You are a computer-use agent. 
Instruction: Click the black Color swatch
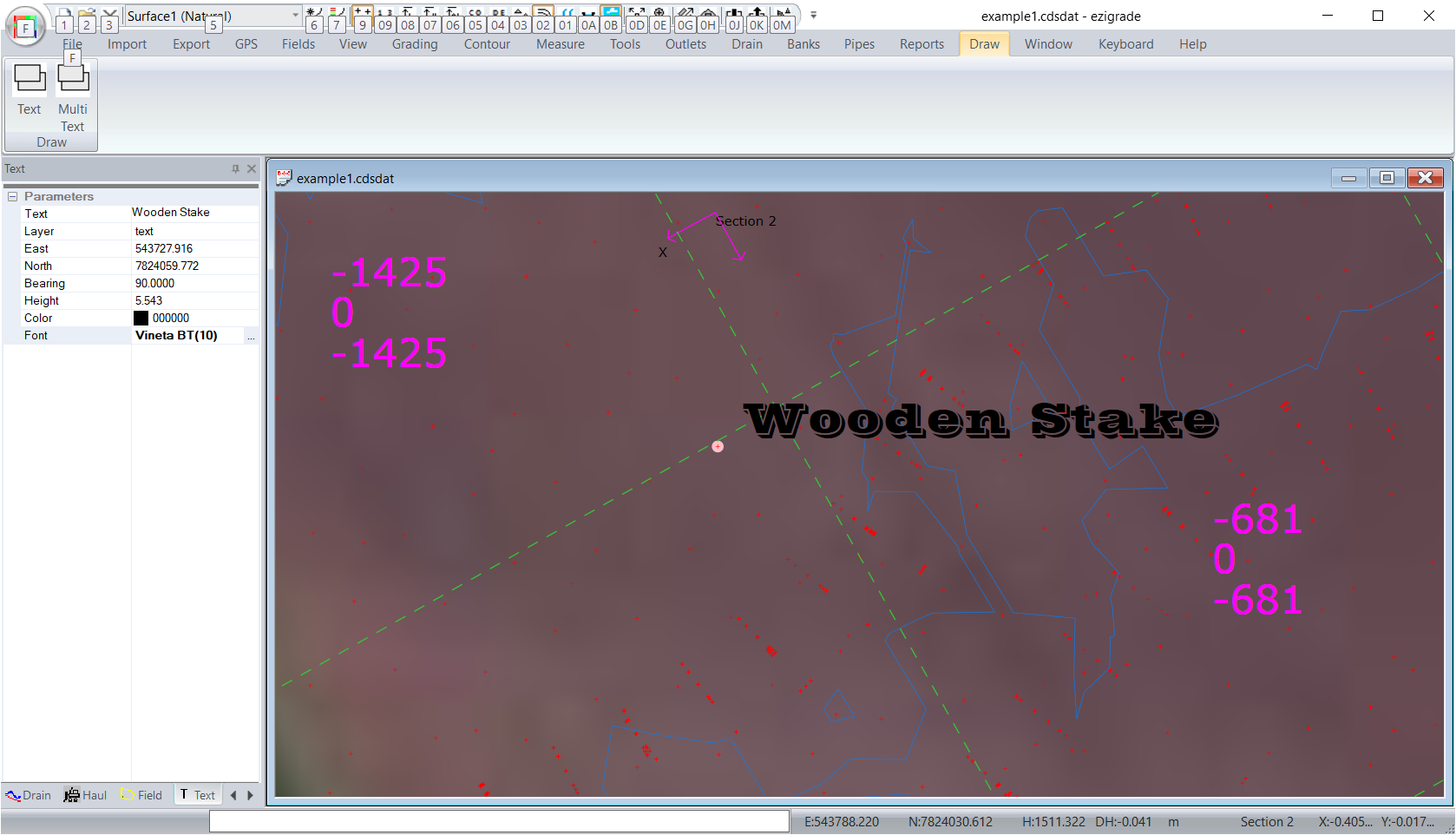coord(141,319)
